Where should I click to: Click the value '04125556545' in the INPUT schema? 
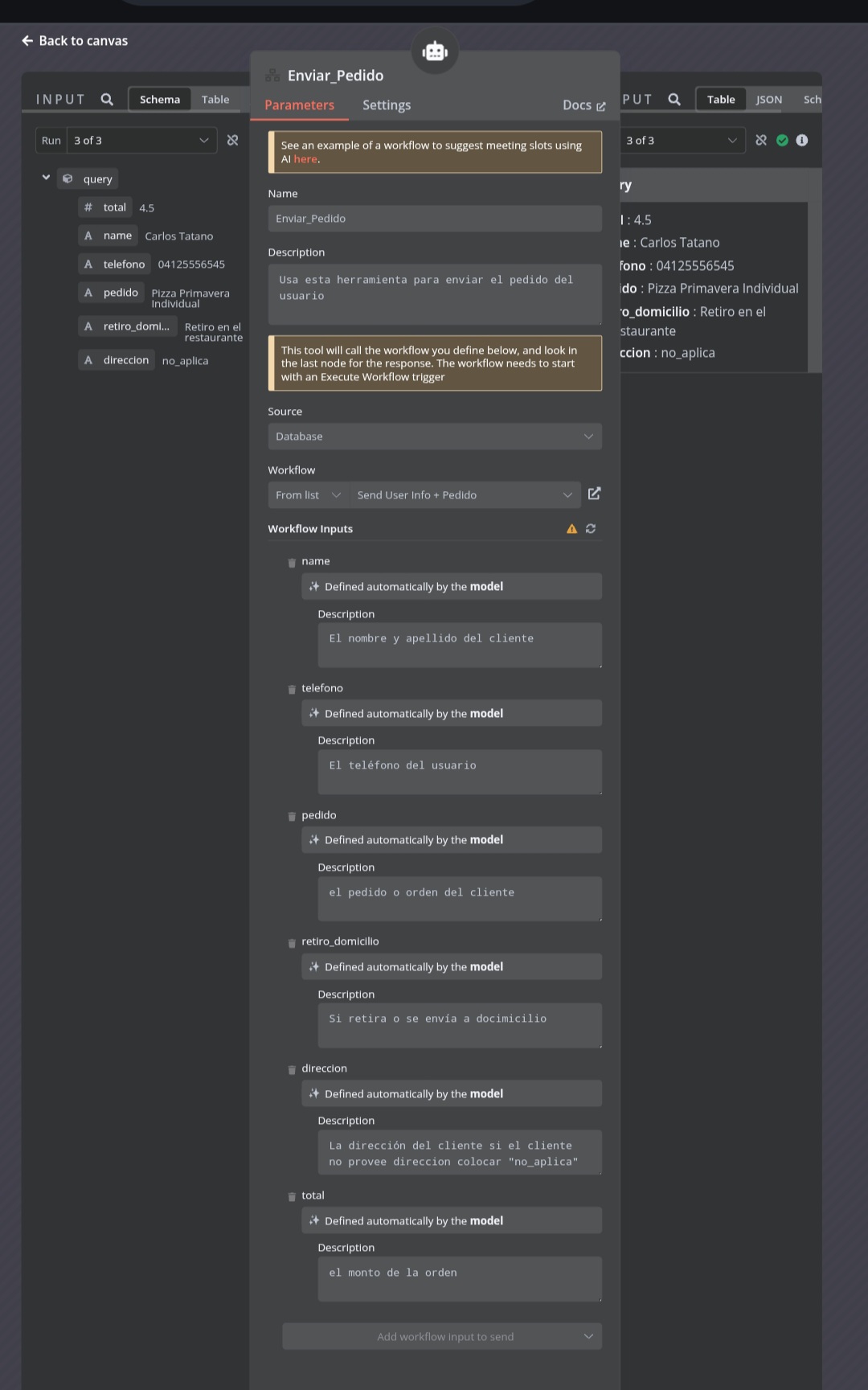pyautogui.click(x=191, y=264)
